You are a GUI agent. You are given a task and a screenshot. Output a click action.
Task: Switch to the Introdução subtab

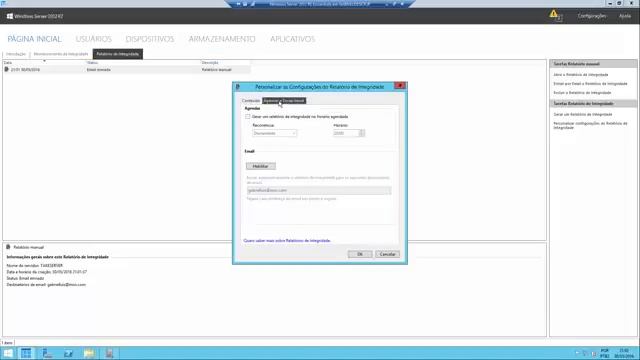point(16,54)
